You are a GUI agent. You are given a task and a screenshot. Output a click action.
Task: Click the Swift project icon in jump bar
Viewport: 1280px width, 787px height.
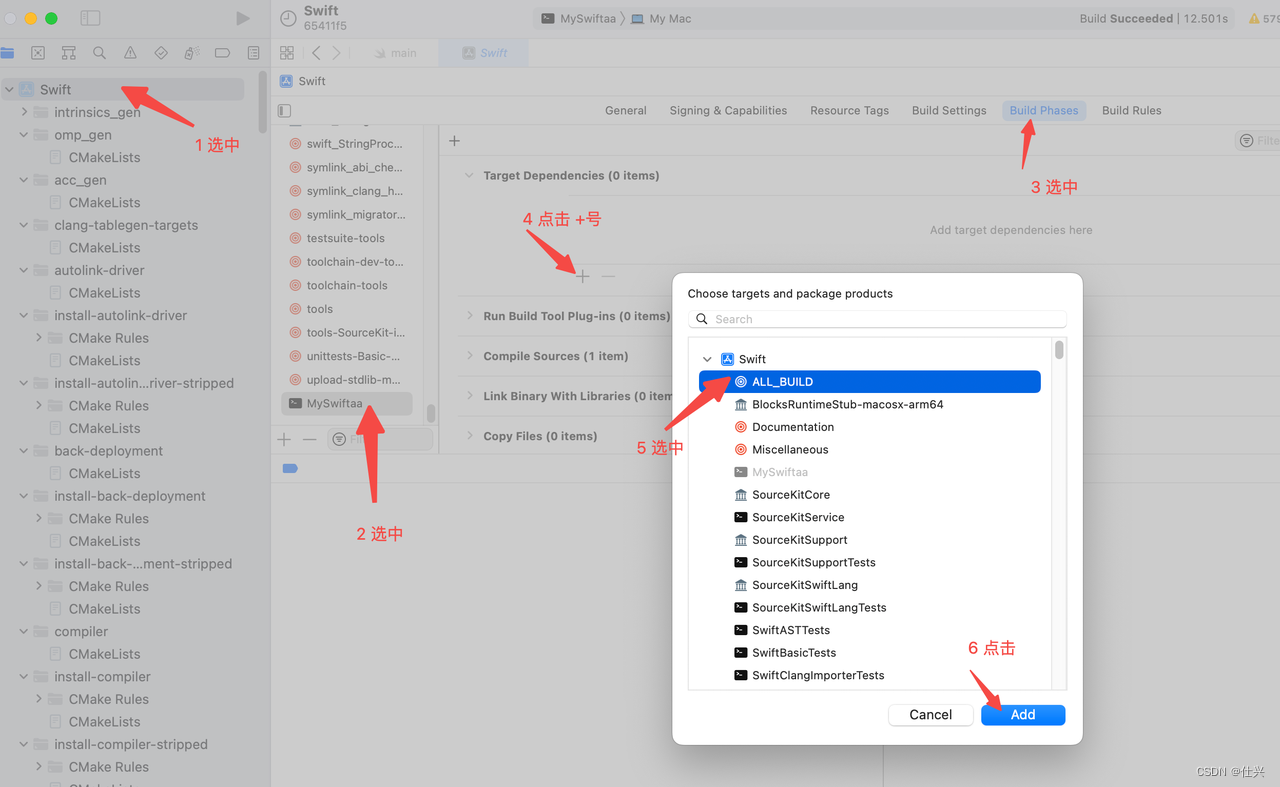pyautogui.click(x=287, y=81)
